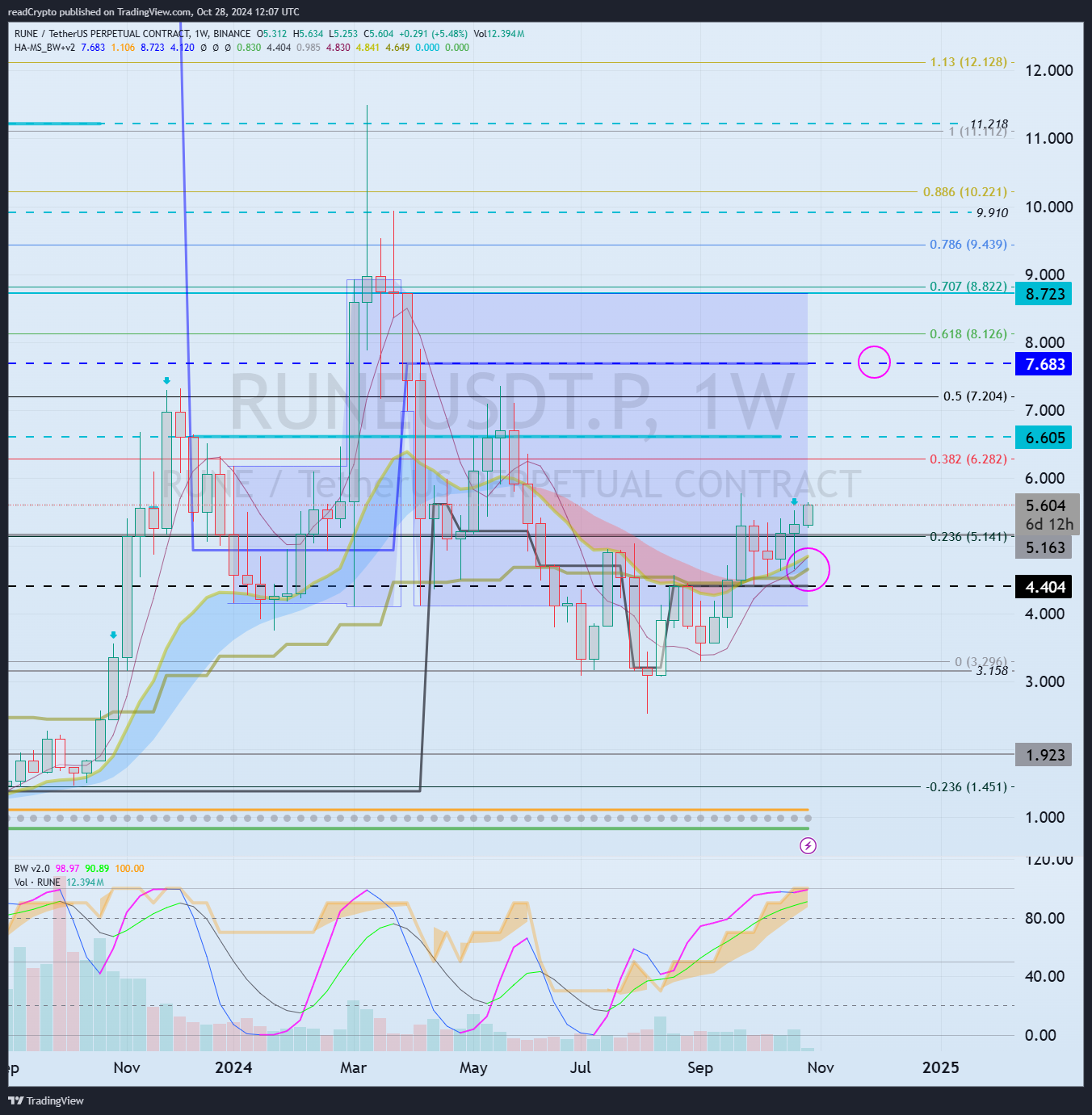1092x1115 pixels.
Task: Select the 0.618 (8.126) Fibonacci label
Action: tap(968, 333)
